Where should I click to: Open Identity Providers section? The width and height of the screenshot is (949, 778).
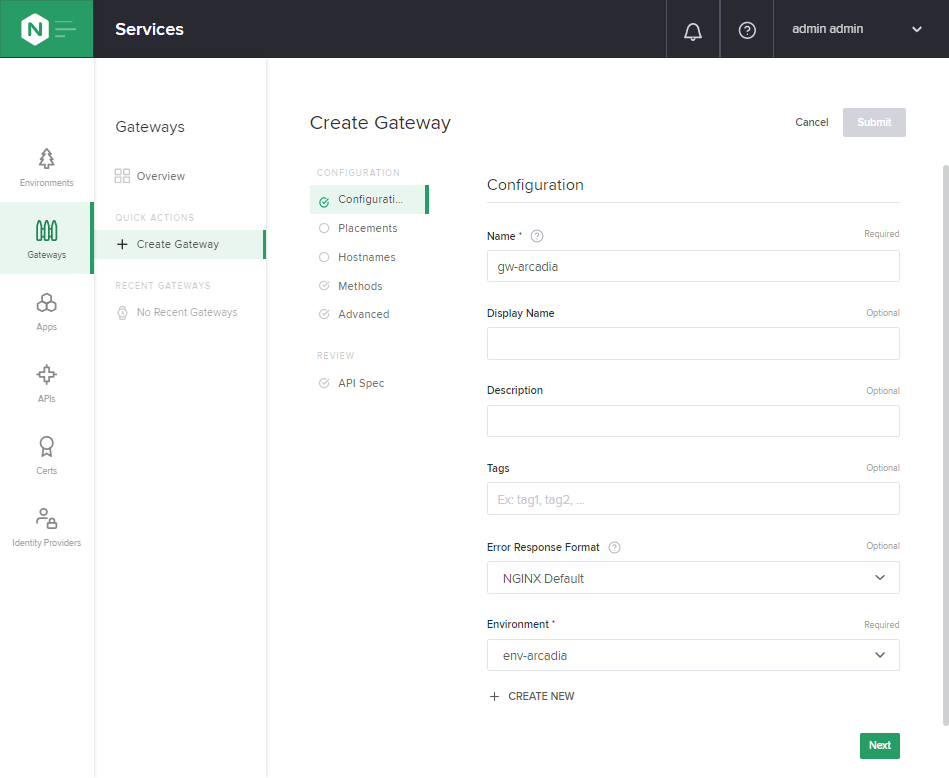pyautogui.click(x=47, y=527)
